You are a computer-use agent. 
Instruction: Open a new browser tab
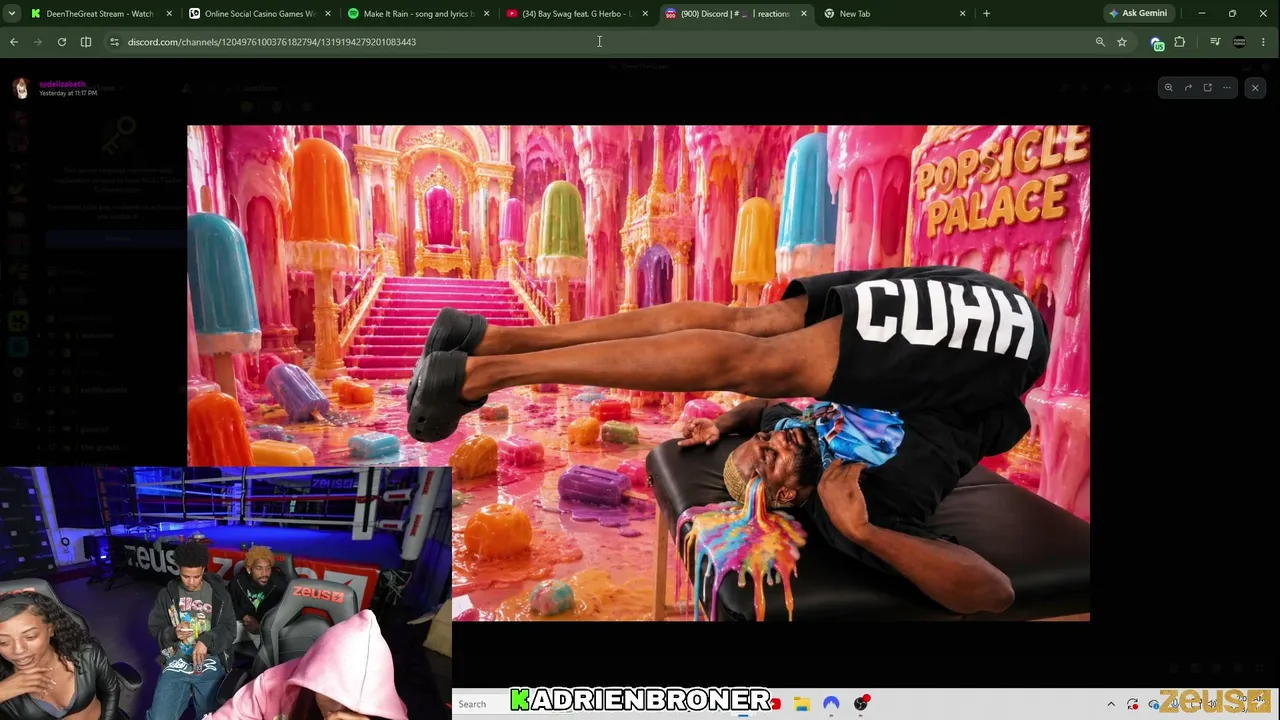986,14
